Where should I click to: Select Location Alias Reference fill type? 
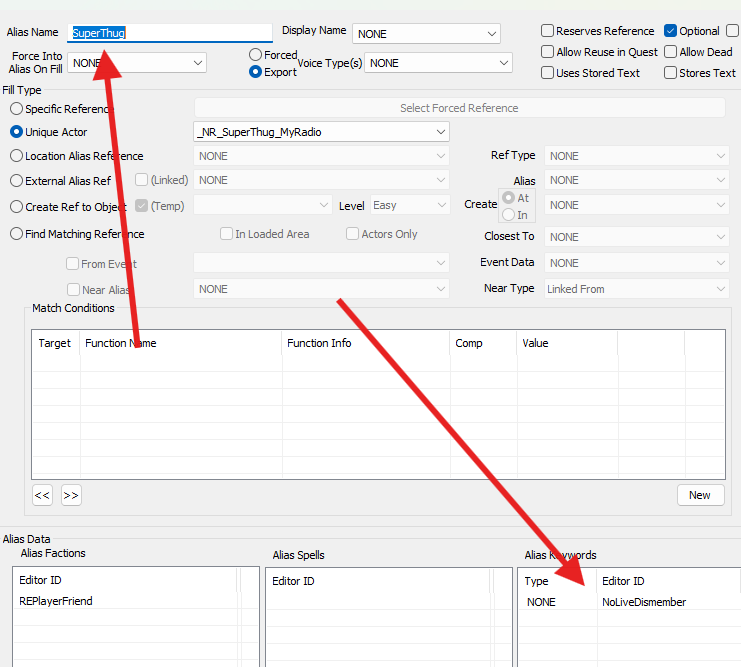pos(17,156)
